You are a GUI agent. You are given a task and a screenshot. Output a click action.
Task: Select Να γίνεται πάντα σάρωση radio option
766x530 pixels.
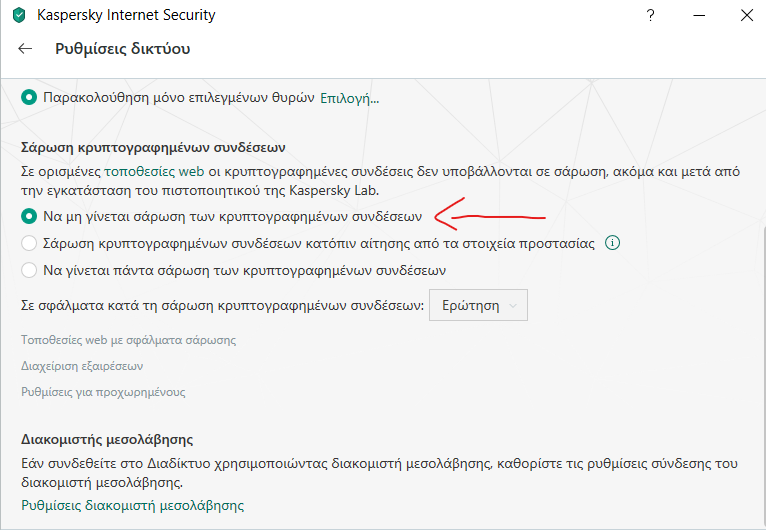tap(29, 270)
